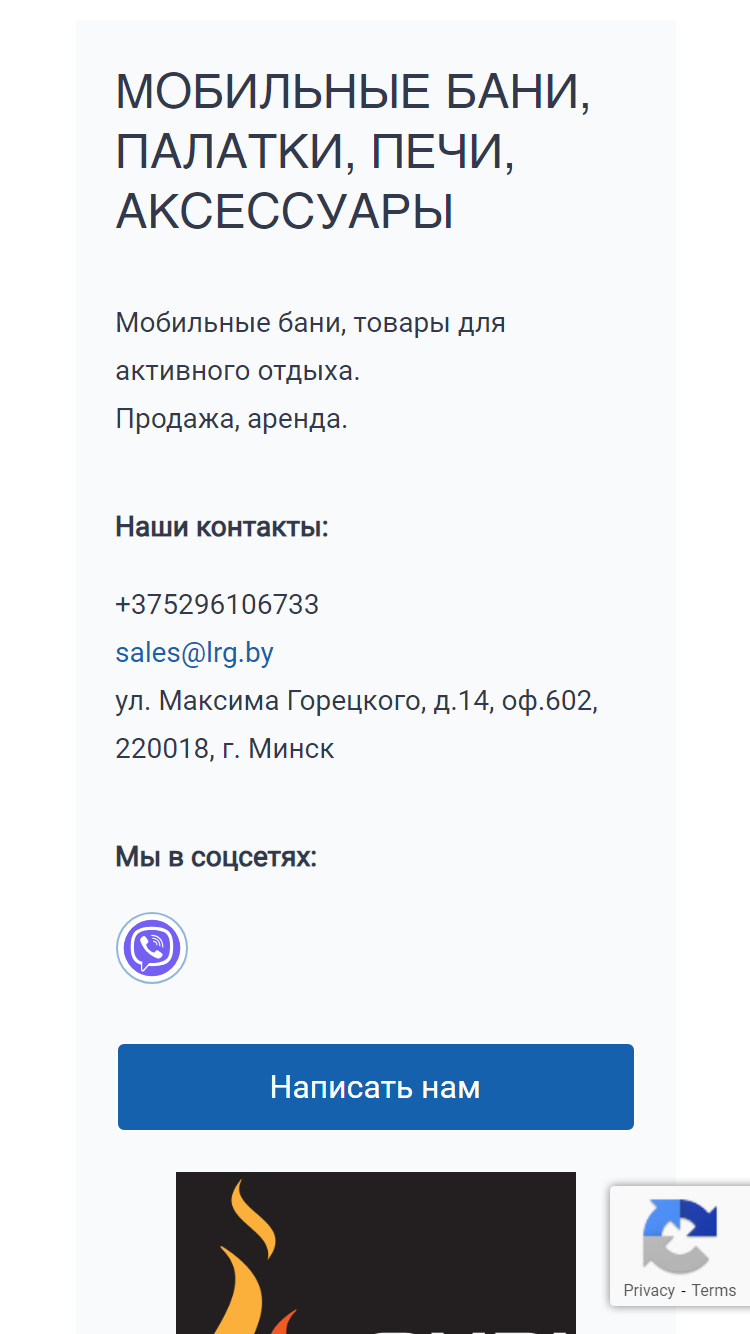Click the 220018, г. Минск postal line
This screenshot has height=1334, width=750.
point(225,749)
